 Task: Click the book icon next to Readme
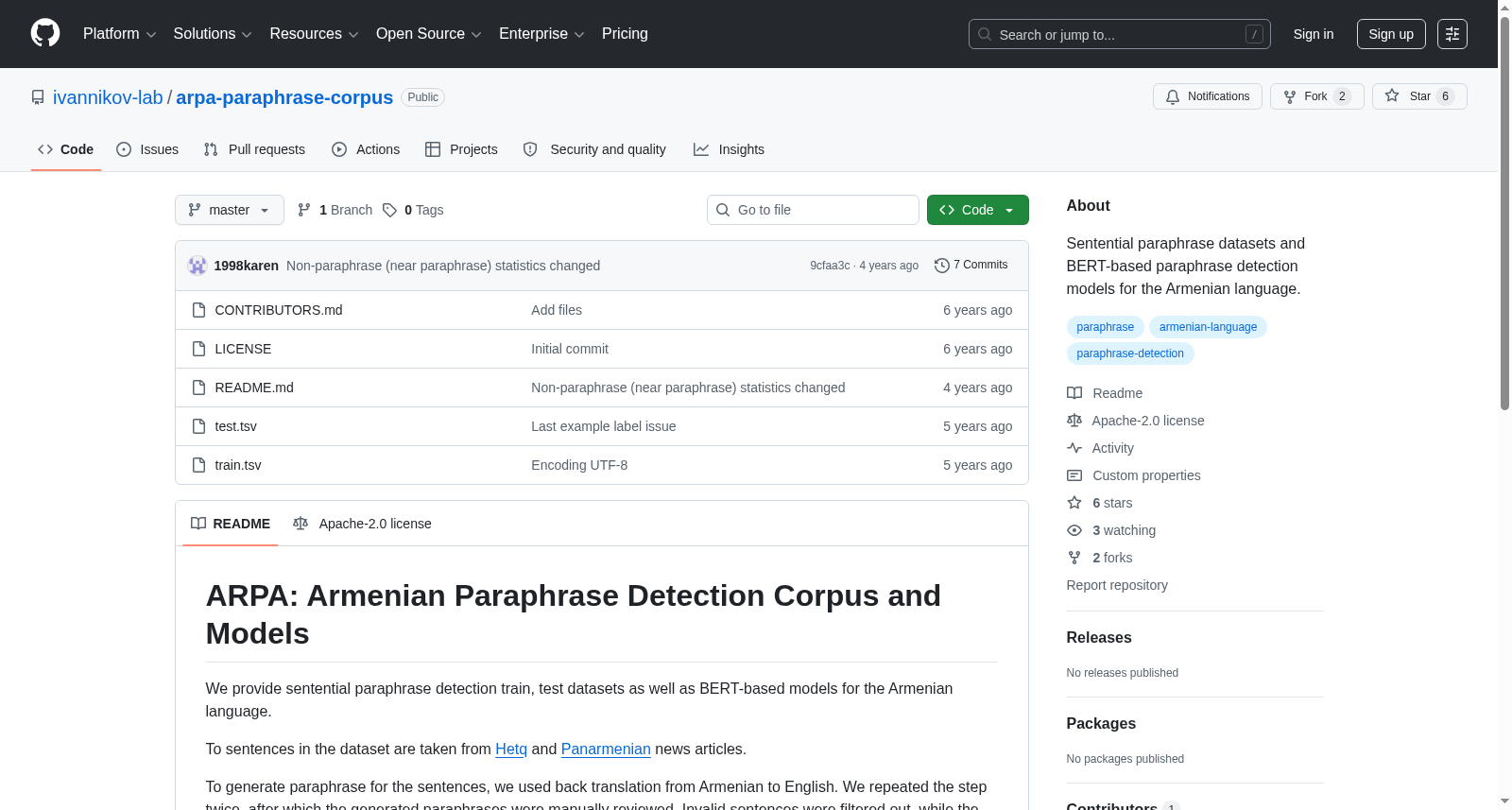[1074, 393]
